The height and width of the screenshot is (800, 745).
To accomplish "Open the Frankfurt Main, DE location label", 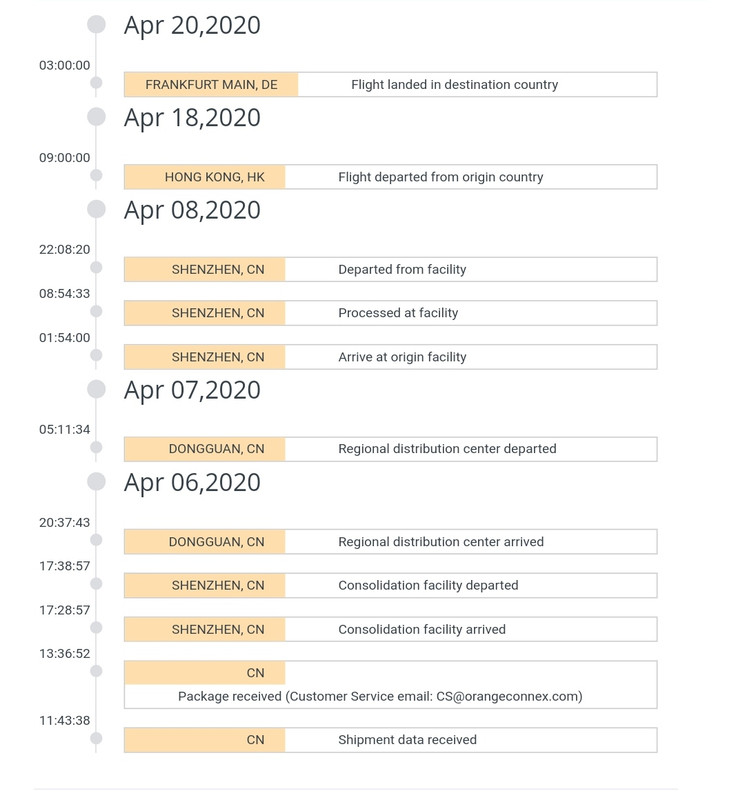I will [x=211, y=85].
